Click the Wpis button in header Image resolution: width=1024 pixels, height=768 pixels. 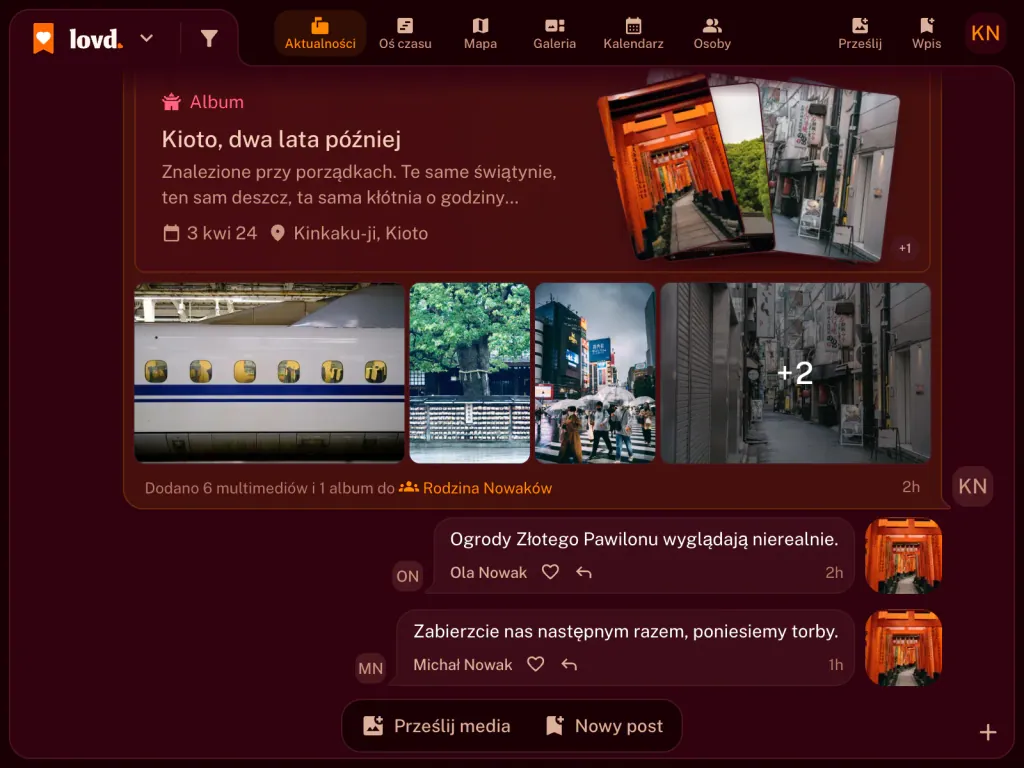[926, 34]
